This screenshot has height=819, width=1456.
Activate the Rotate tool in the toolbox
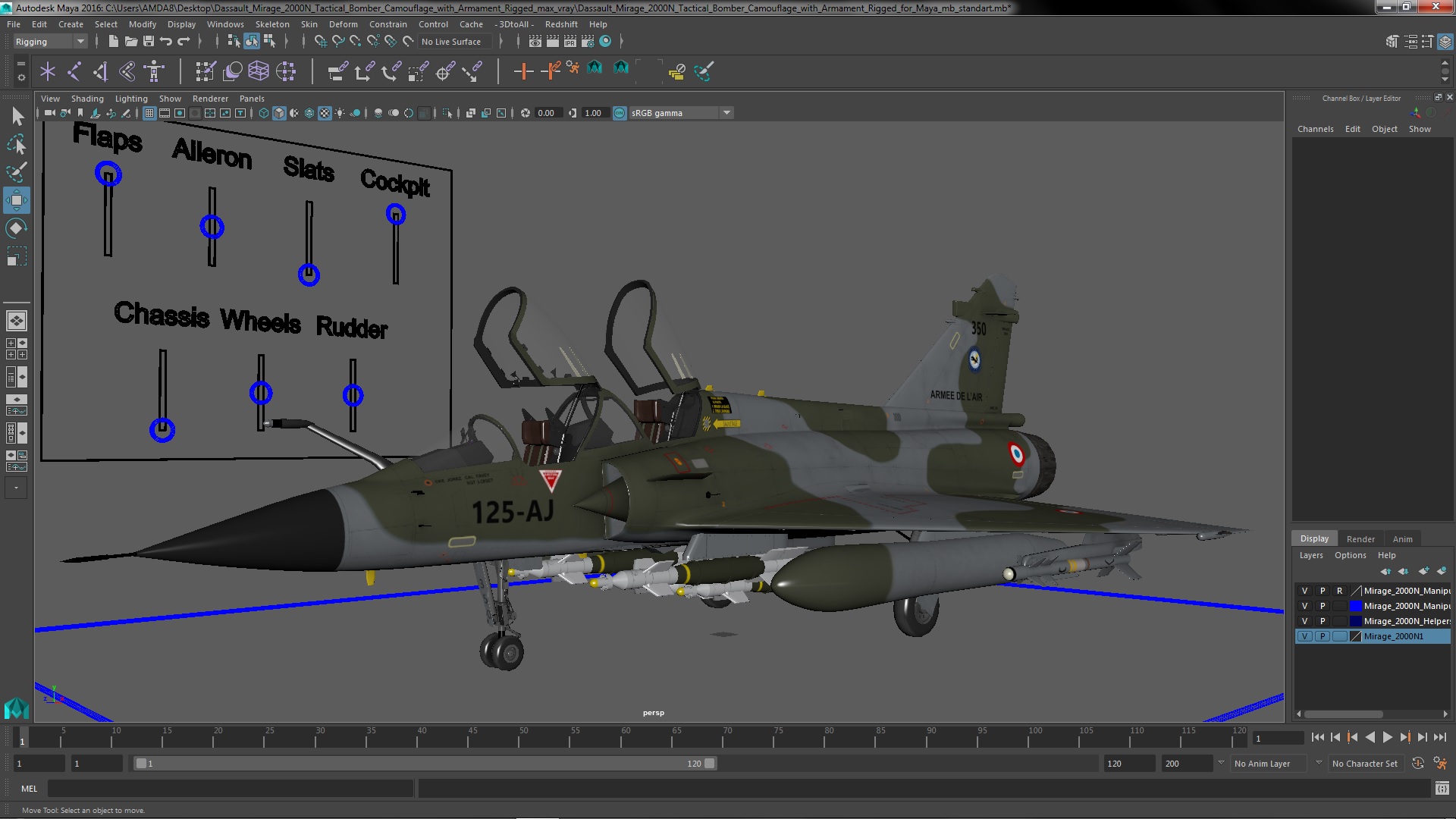[17, 228]
